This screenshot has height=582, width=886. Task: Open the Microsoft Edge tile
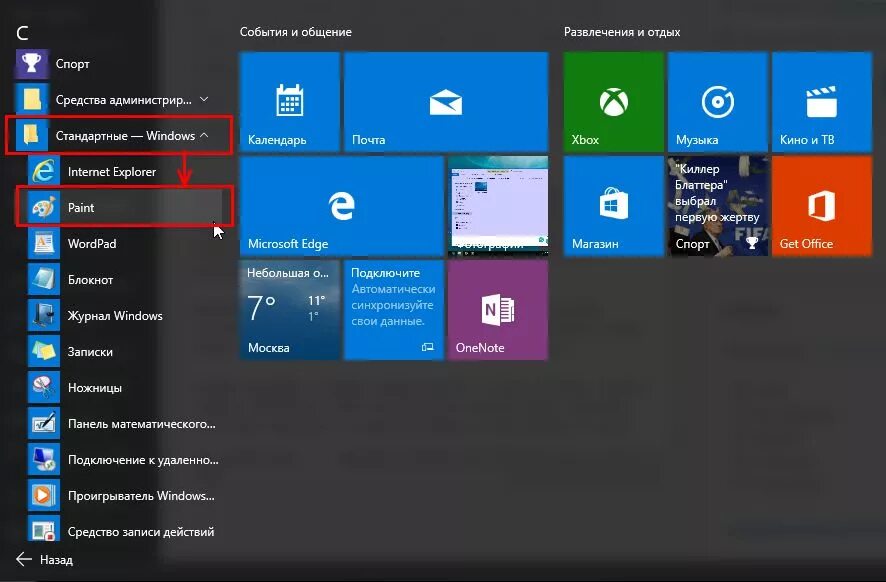(x=341, y=206)
